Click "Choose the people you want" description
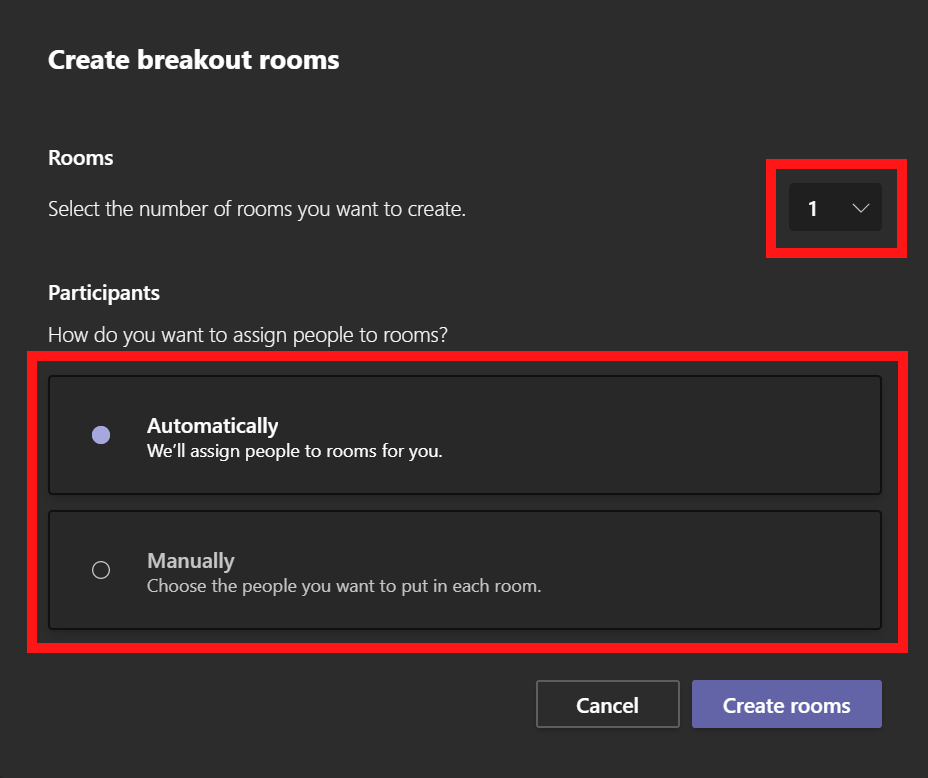Image resolution: width=928 pixels, height=778 pixels. [343, 586]
